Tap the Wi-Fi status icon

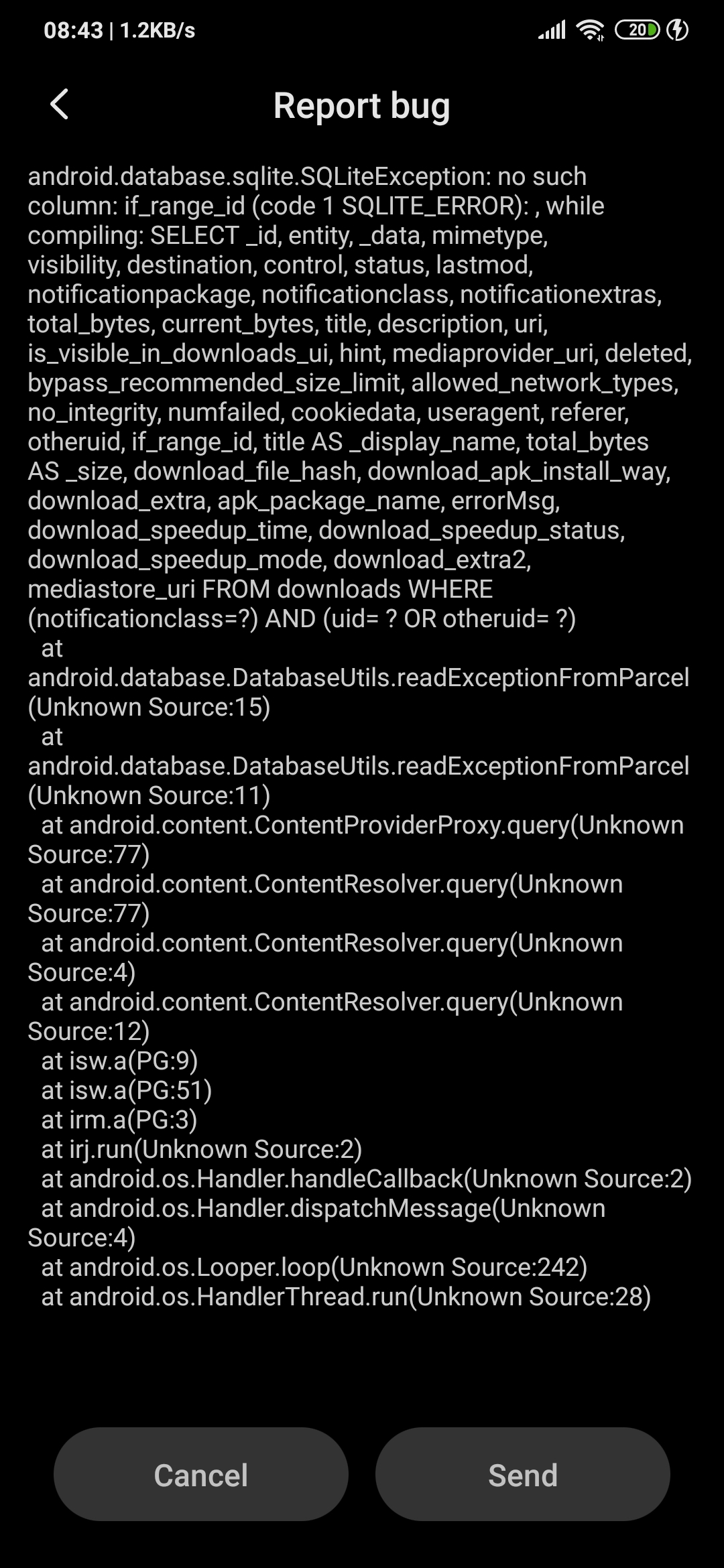tap(590, 30)
